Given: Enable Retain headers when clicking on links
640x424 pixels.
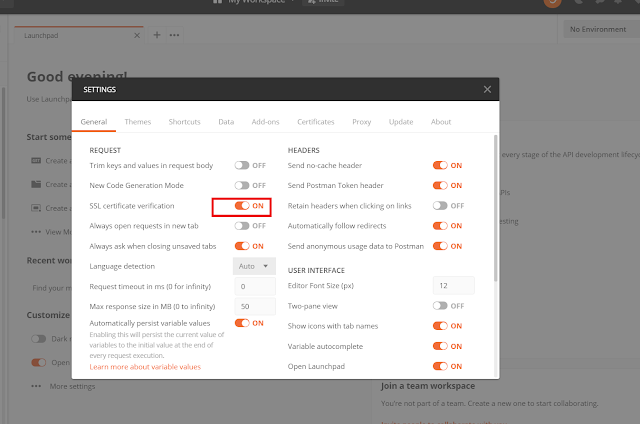Looking at the screenshot, I should point(440,206).
